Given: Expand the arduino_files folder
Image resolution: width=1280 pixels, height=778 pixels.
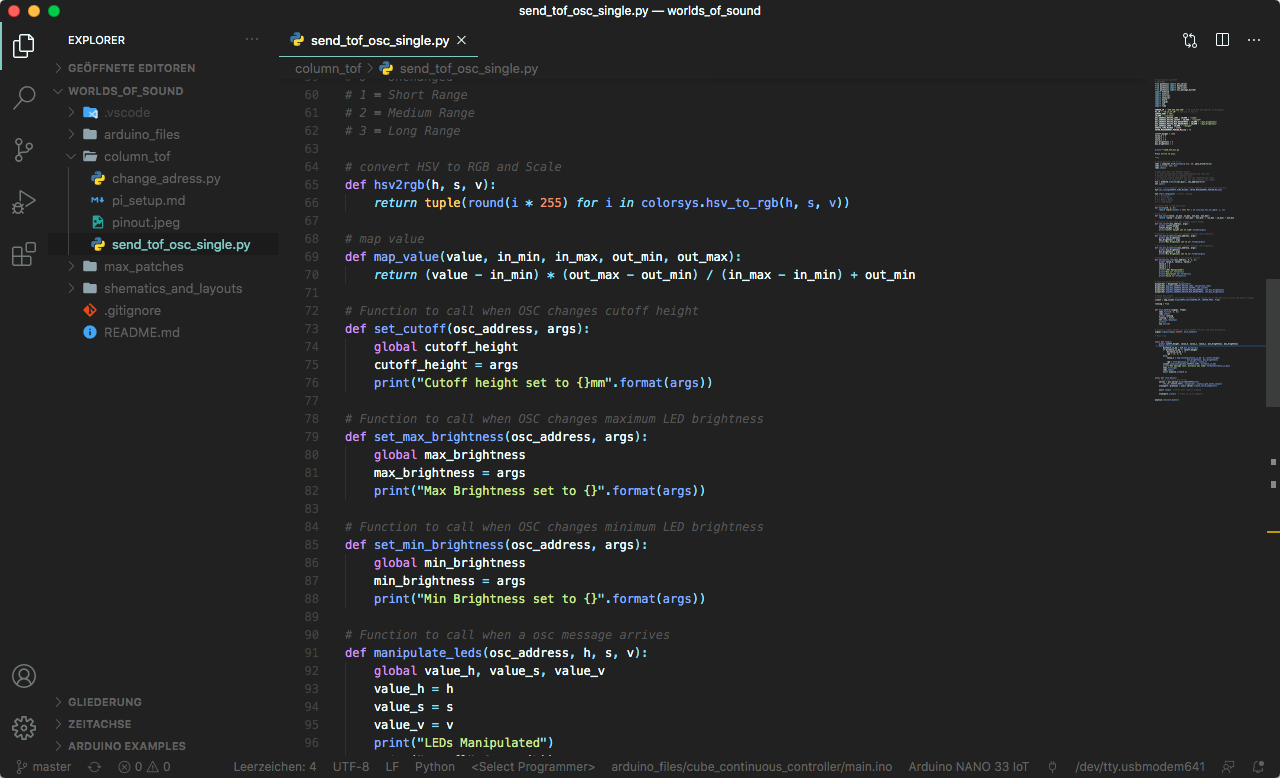Looking at the screenshot, I should [x=141, y=134].
